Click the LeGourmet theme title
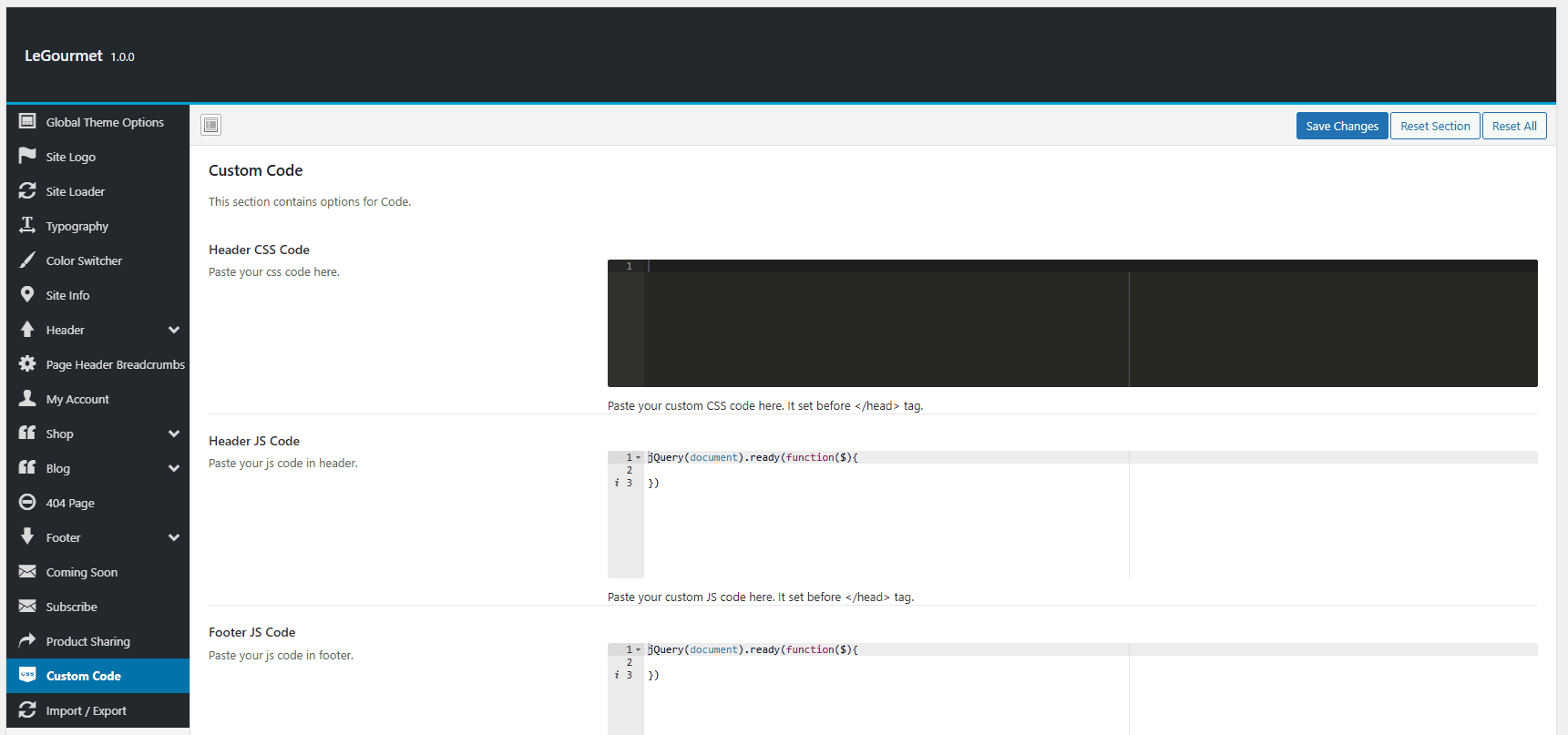The width and height of the screenshot is (1568, 735). [x=64, y=56]
